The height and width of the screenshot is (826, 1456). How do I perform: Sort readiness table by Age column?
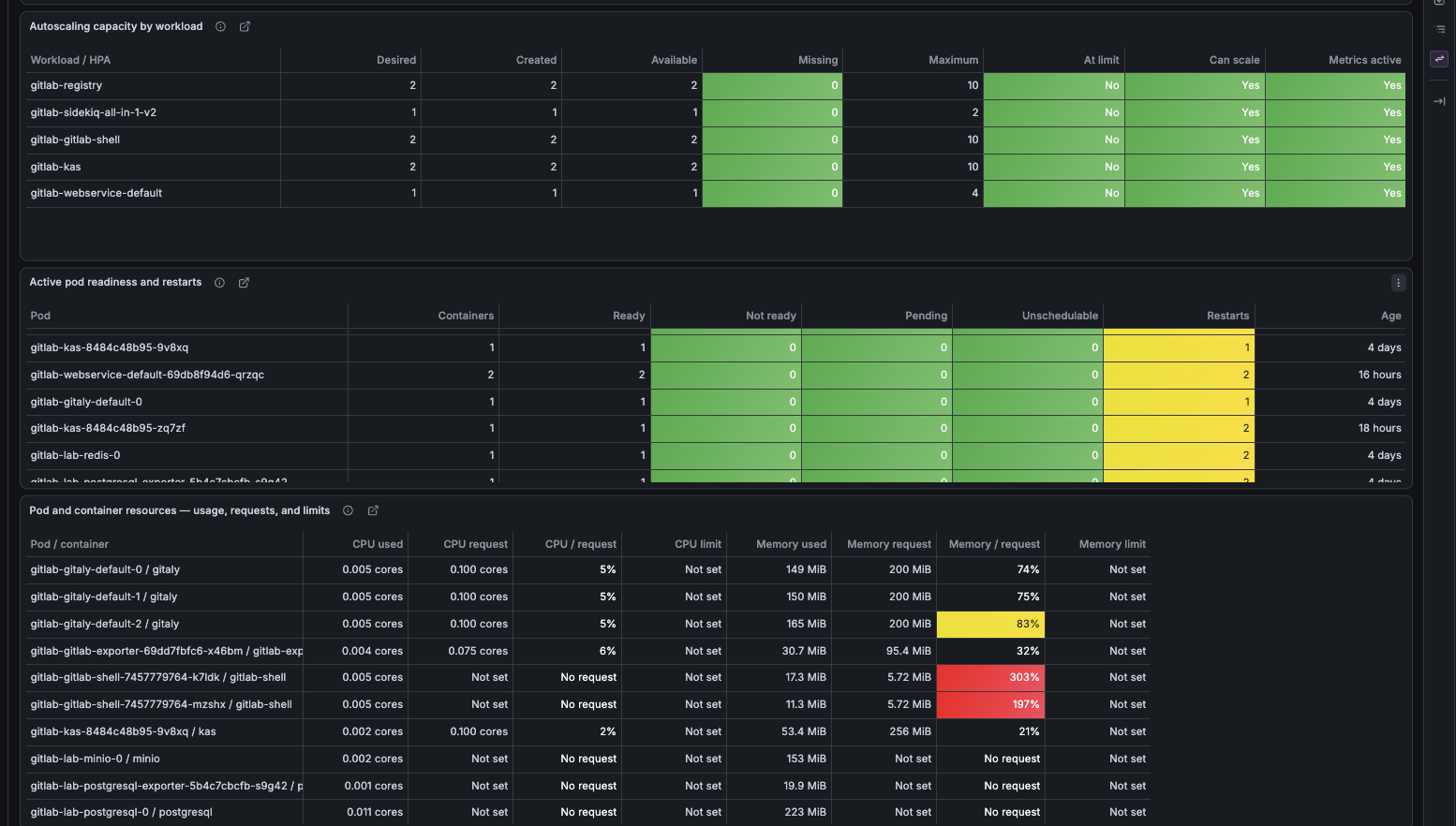coord(1391,316)
